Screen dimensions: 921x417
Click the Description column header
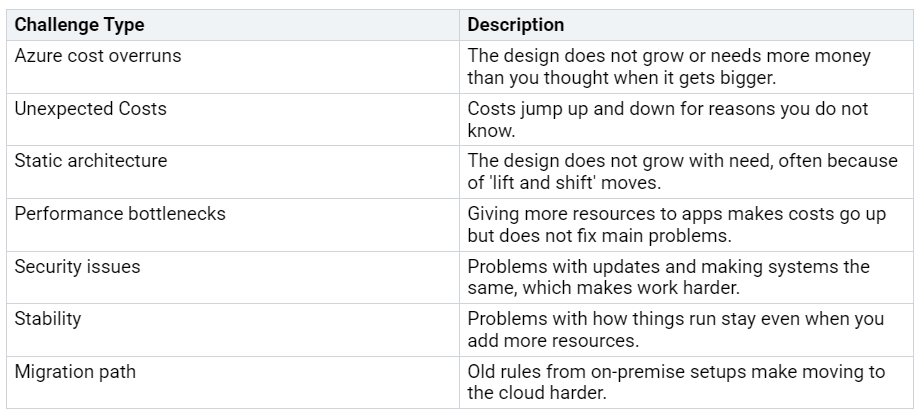pyautogui.click(x=686, y=25)
